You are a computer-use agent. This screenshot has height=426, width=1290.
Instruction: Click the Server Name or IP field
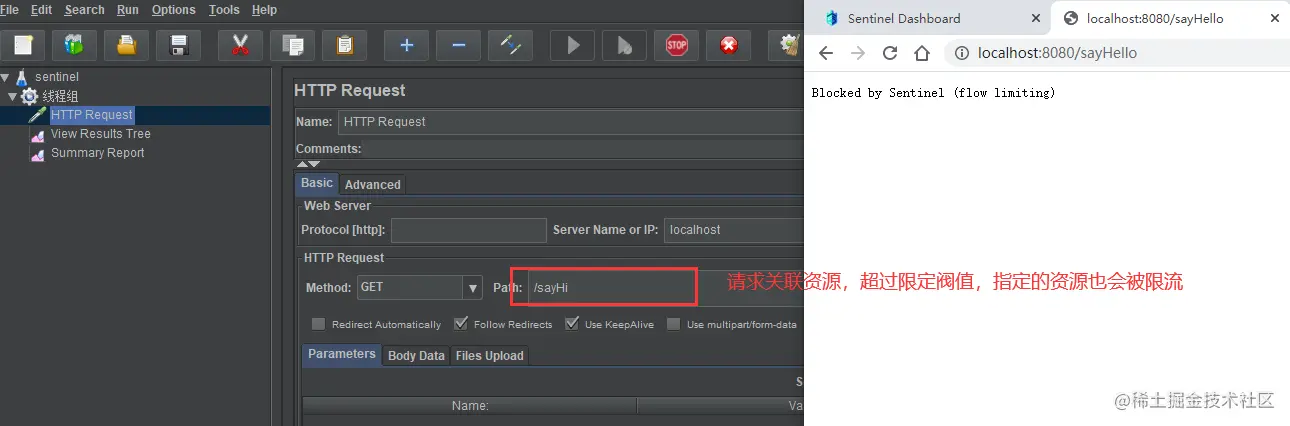point(734,230)
